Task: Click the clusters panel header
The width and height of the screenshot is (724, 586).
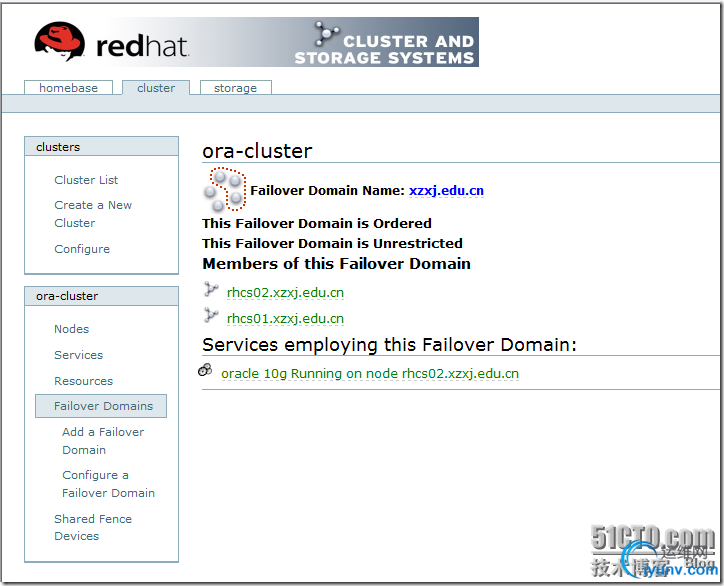Action: pyautogui.click(x=101, y=147)
